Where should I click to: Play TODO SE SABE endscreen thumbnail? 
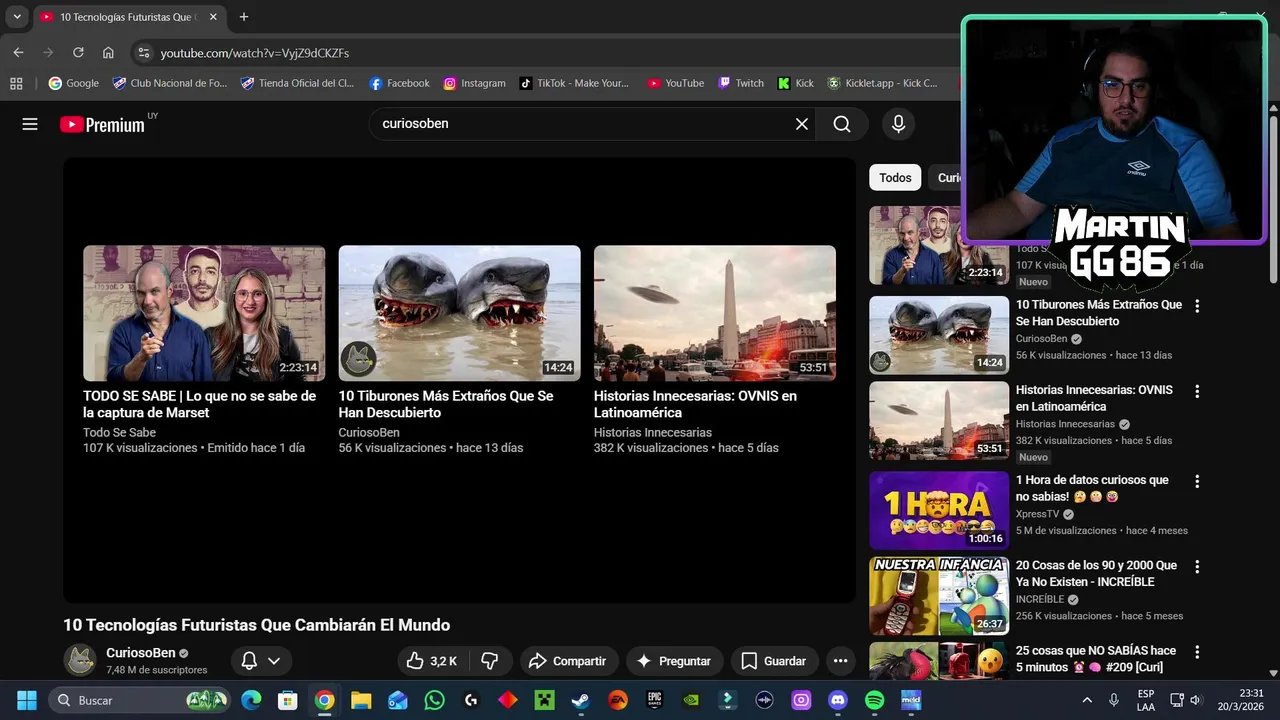(204, 313)
